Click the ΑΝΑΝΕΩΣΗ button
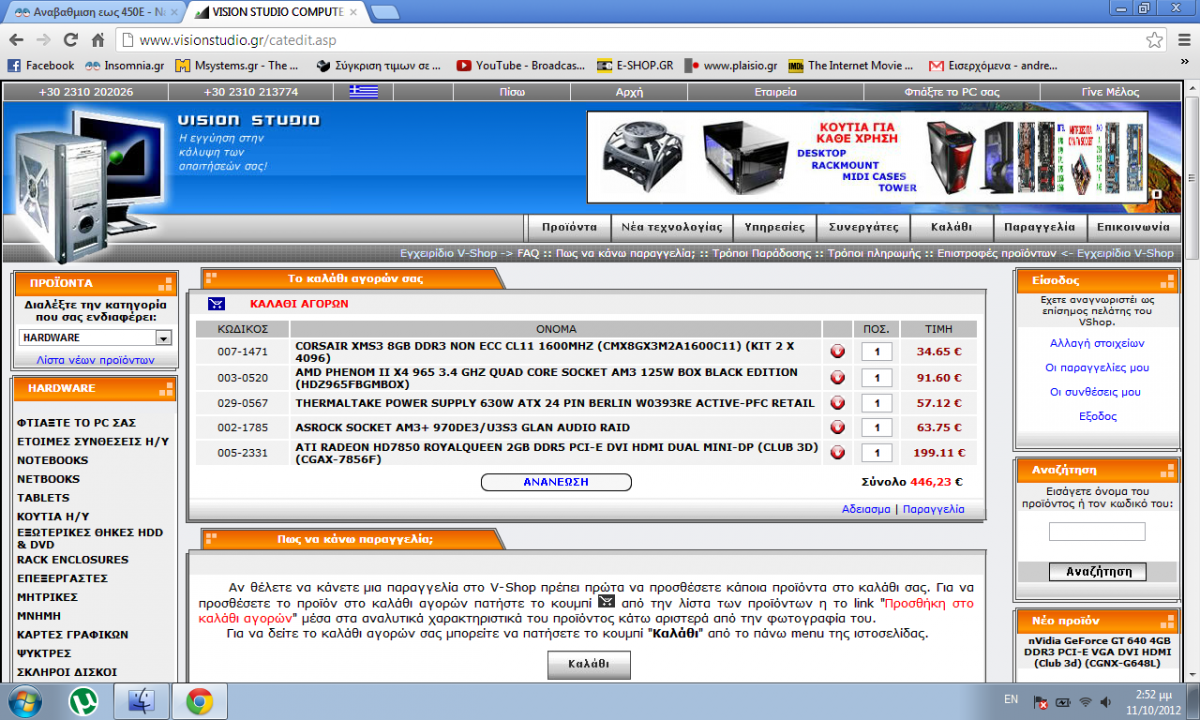The width and height of the screenshot is (1200, 720). coord(556,482)
